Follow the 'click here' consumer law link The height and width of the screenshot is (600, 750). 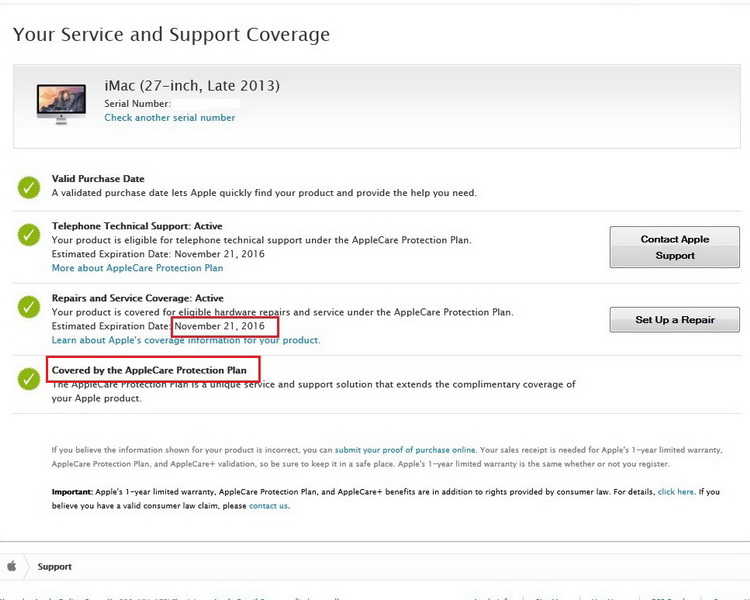pyautogui.click(x=675, y=492)
